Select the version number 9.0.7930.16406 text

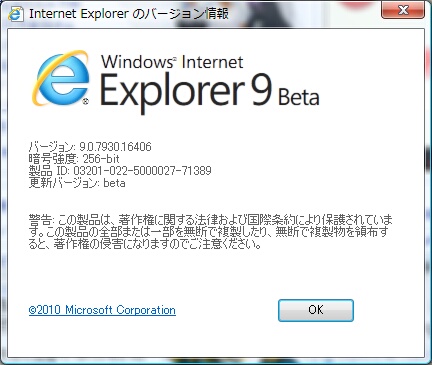(x=115, y=147)
